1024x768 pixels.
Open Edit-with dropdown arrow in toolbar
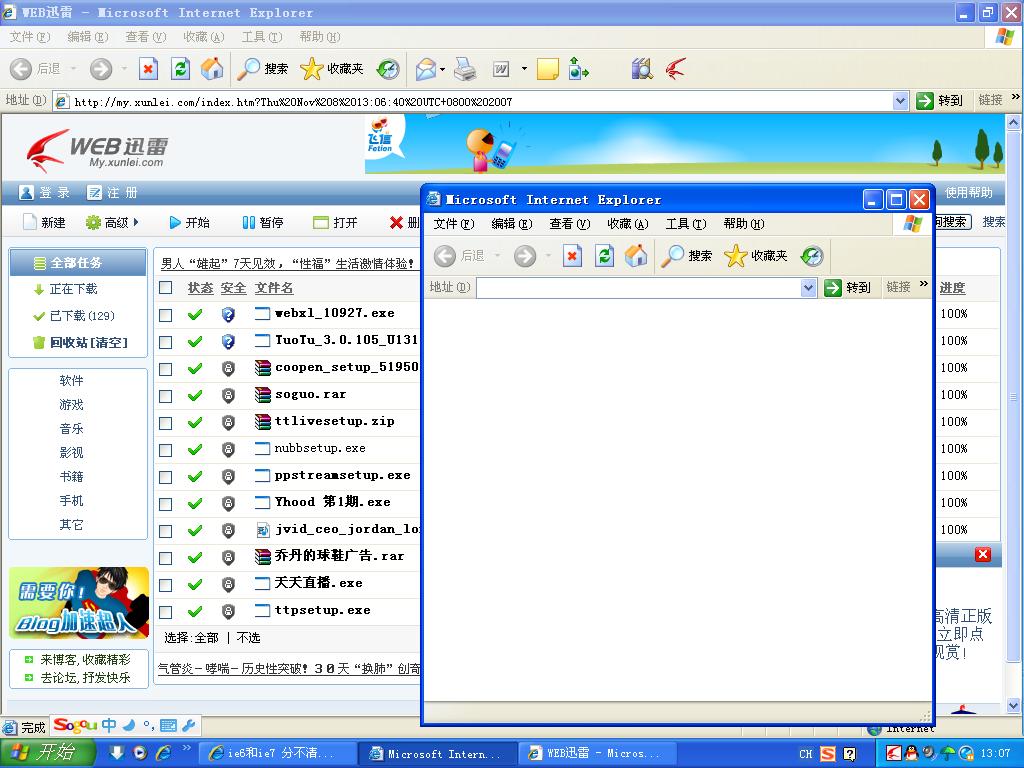tap(524, 69)
